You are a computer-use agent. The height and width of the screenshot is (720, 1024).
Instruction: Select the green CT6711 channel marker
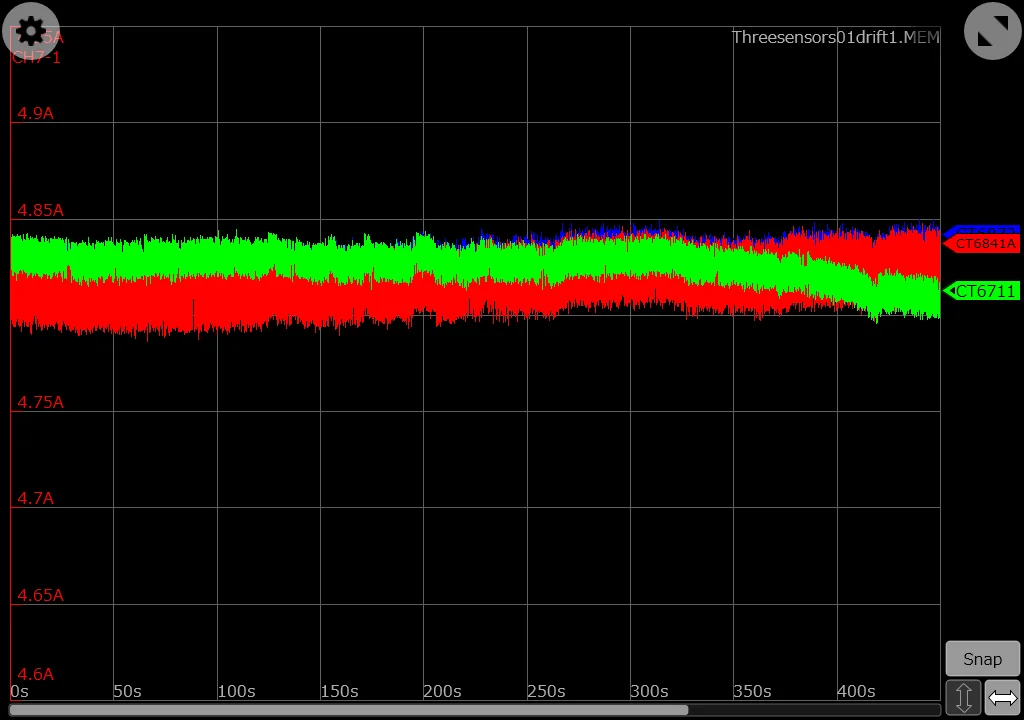tap(983, 291)
